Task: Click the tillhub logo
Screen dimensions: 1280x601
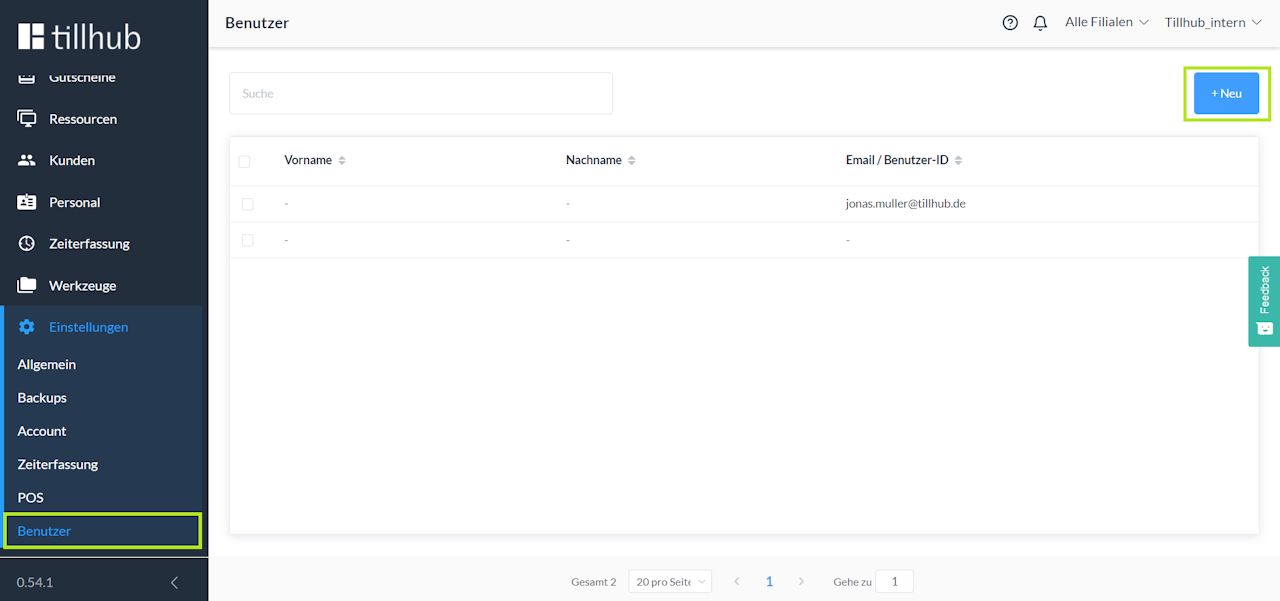Action: (x=79, y=37)
